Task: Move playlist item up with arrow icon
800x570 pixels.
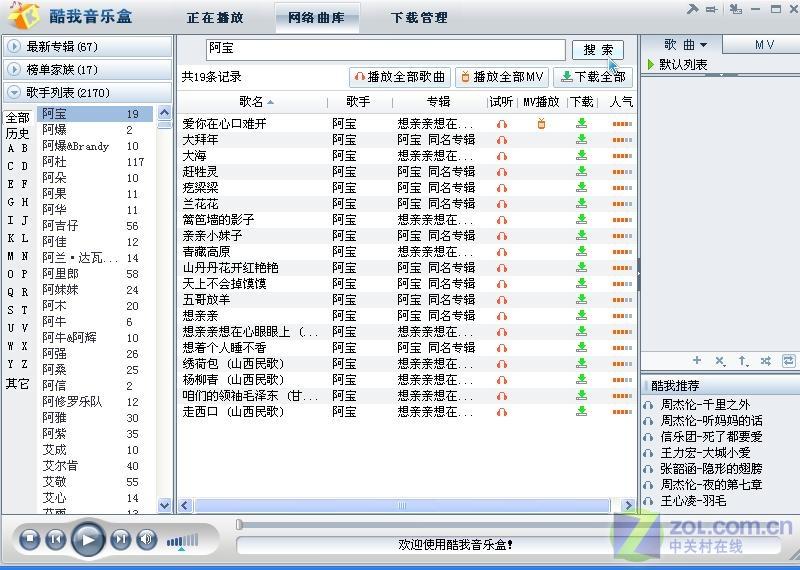Action: [743, 361]
